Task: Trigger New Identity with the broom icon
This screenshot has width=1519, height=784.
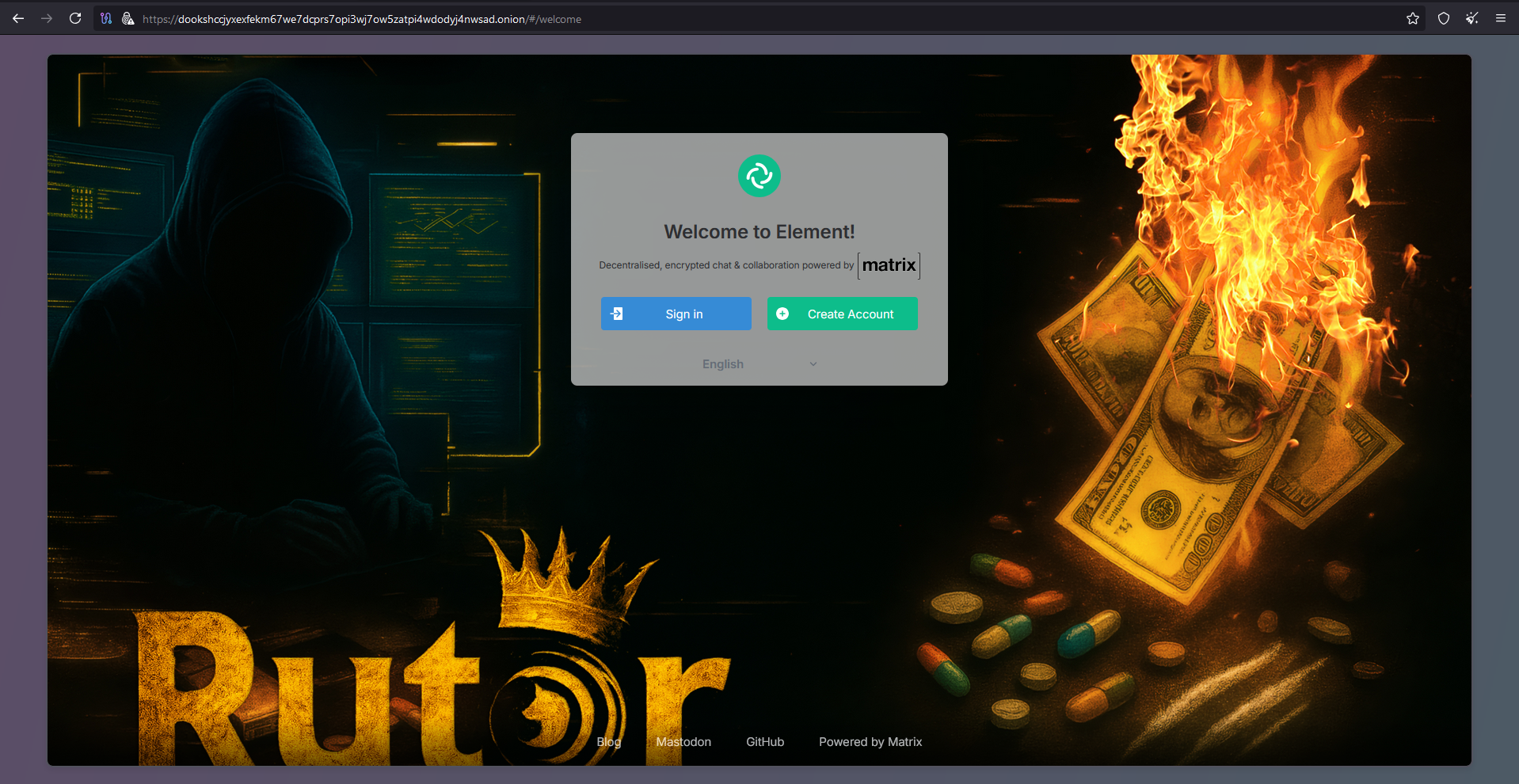Action: [x=1471, y=18]
